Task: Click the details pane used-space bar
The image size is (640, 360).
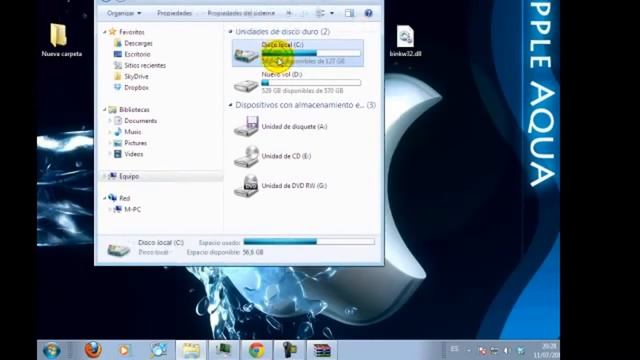Action: [309, 242]
